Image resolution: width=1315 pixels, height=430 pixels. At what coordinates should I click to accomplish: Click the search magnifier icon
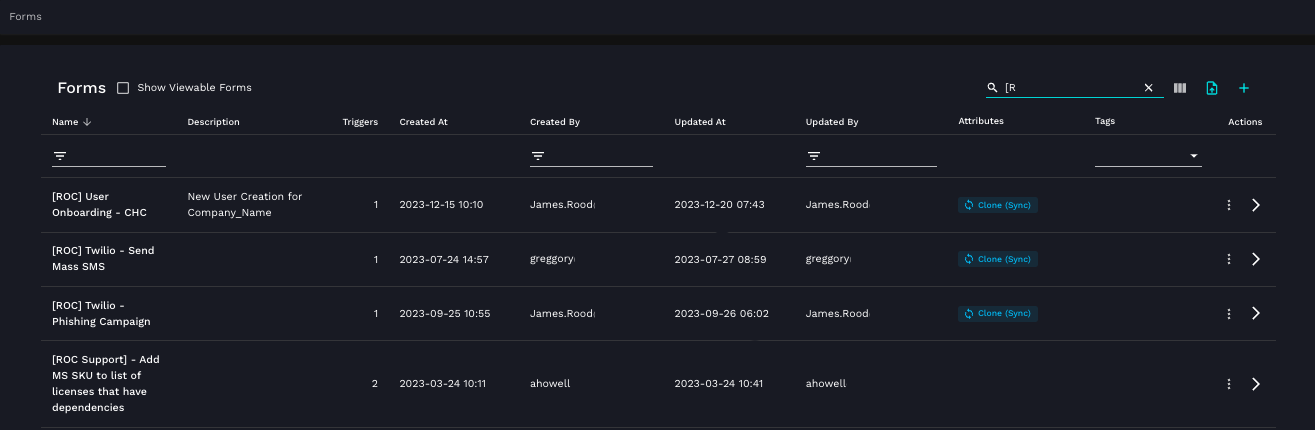pos(992,88)
